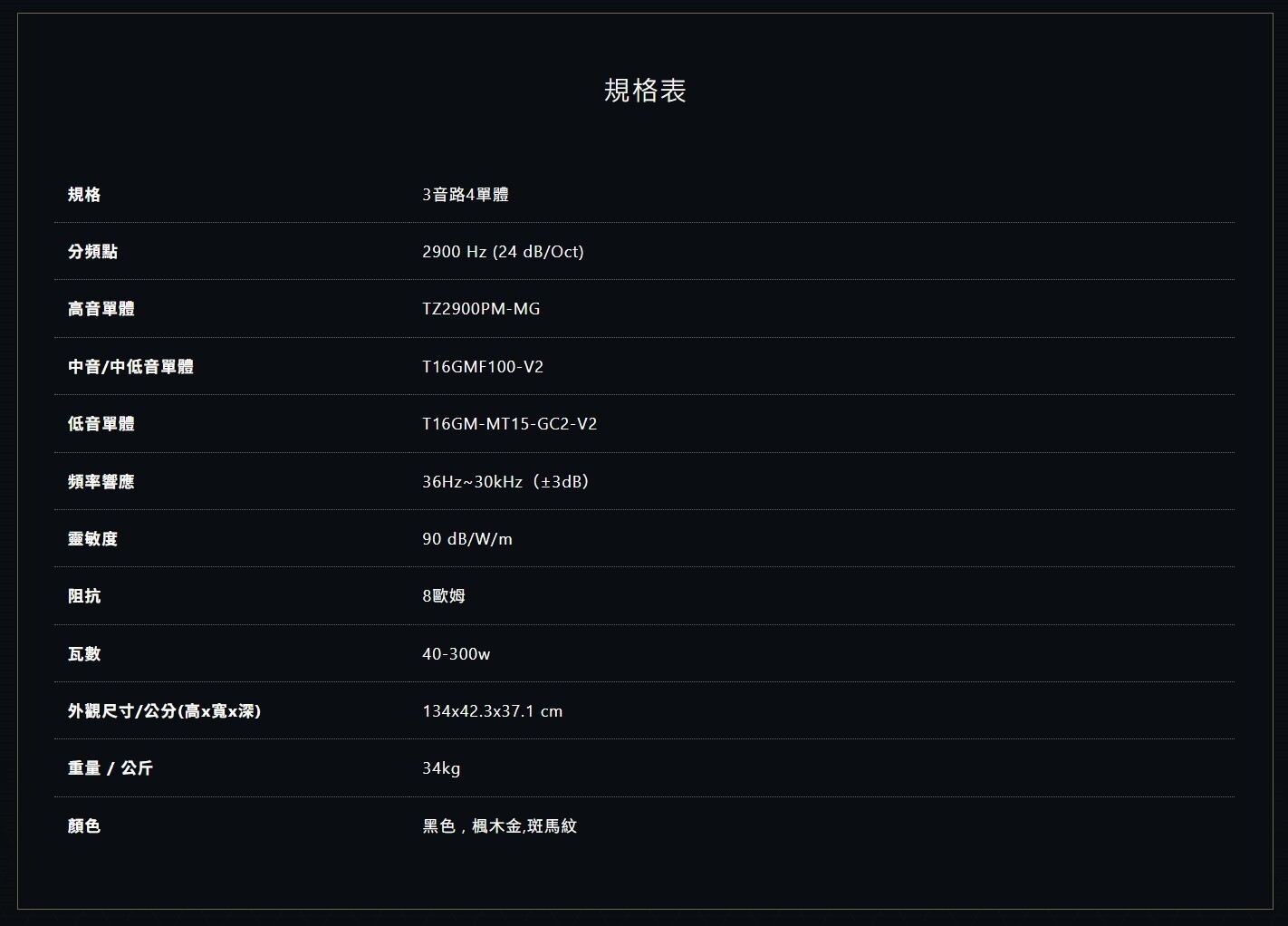Click the 靈敏度 row label

pos(92,539)
